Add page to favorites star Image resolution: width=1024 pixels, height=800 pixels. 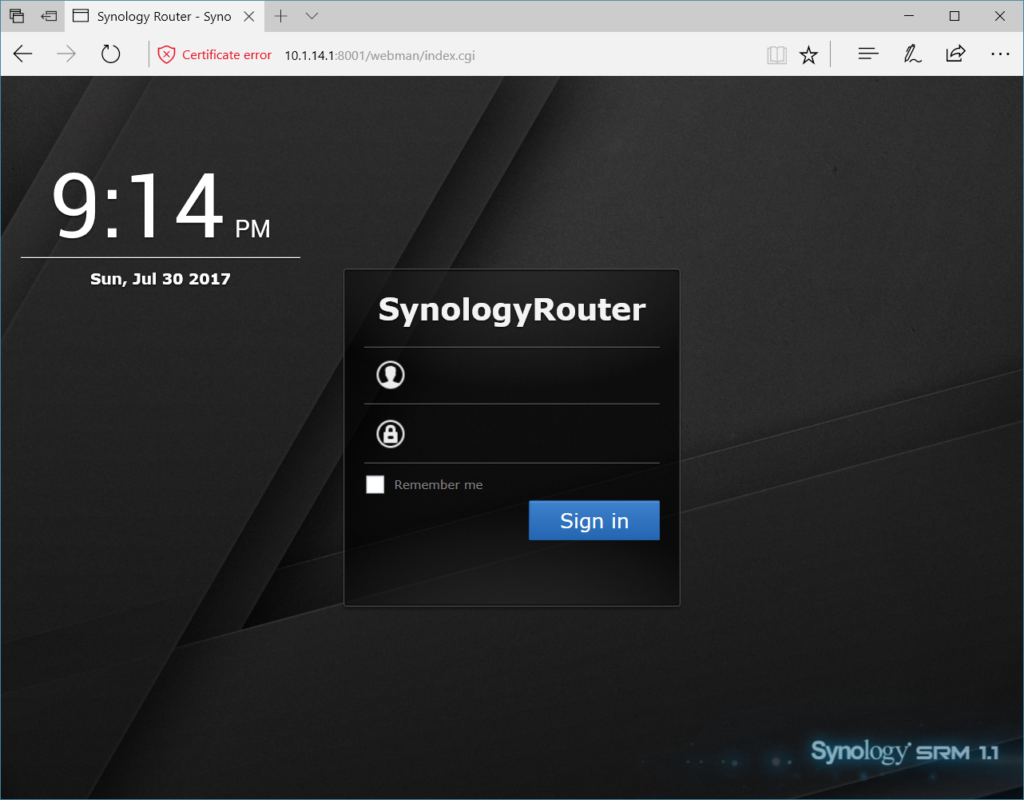click(808, 55)
